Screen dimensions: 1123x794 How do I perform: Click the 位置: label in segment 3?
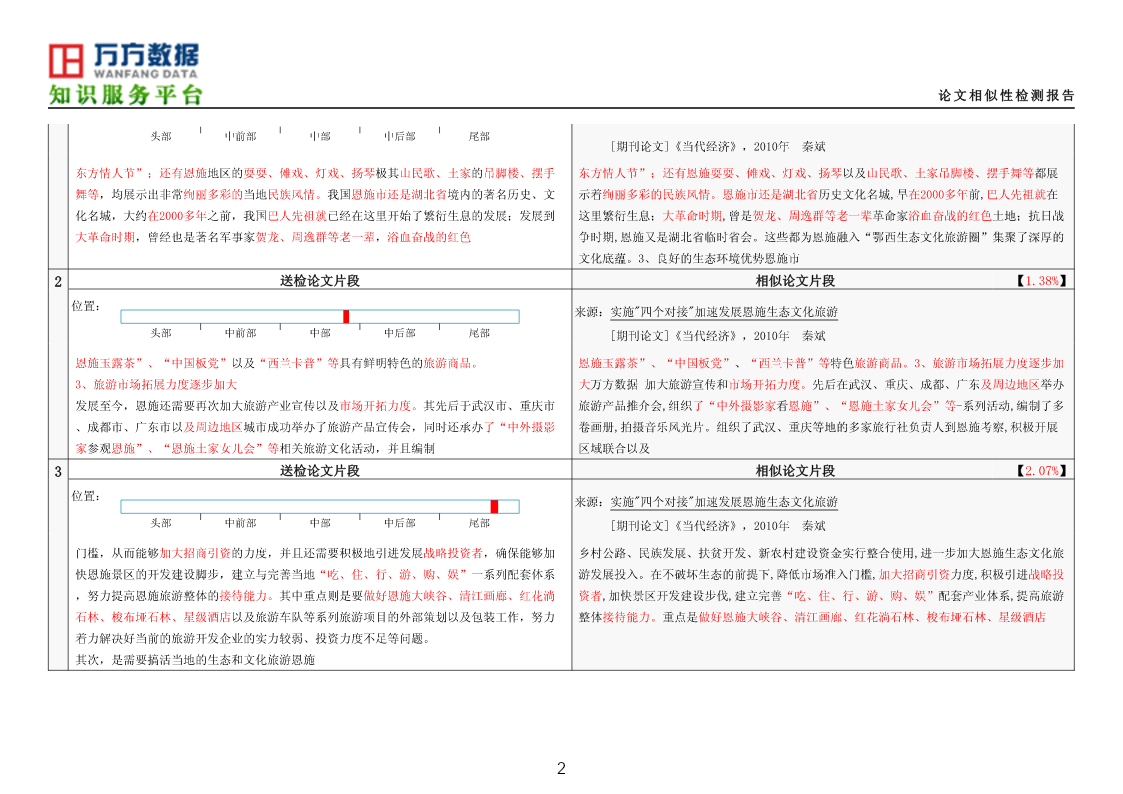click(86, 496)
